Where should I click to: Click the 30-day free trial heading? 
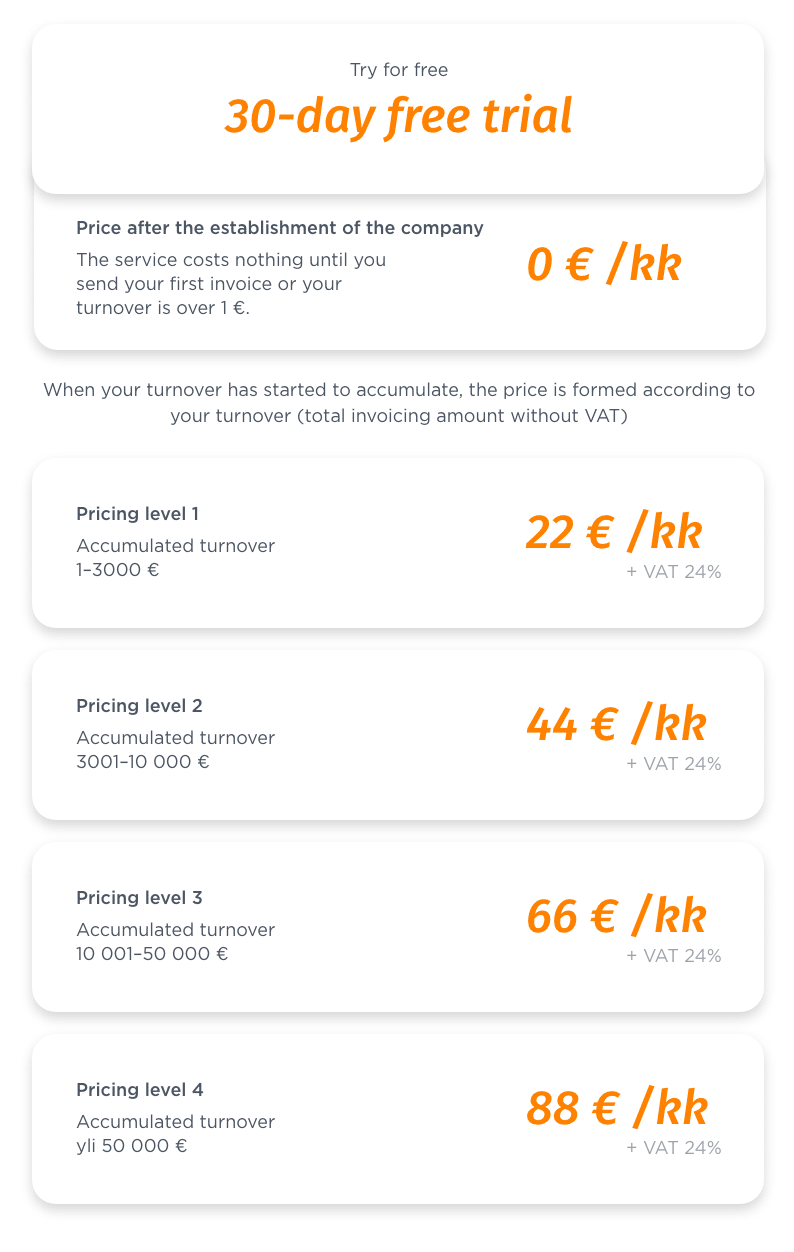(398, 118)
